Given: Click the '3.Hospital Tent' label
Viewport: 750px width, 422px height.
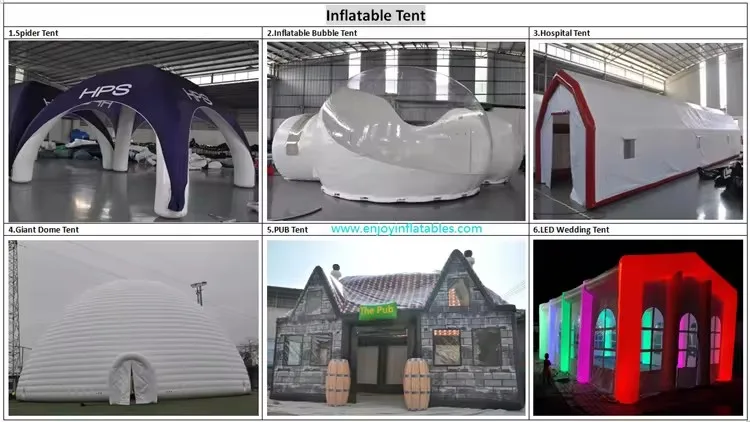Looking at the screenshot, I should coord(562,33).
